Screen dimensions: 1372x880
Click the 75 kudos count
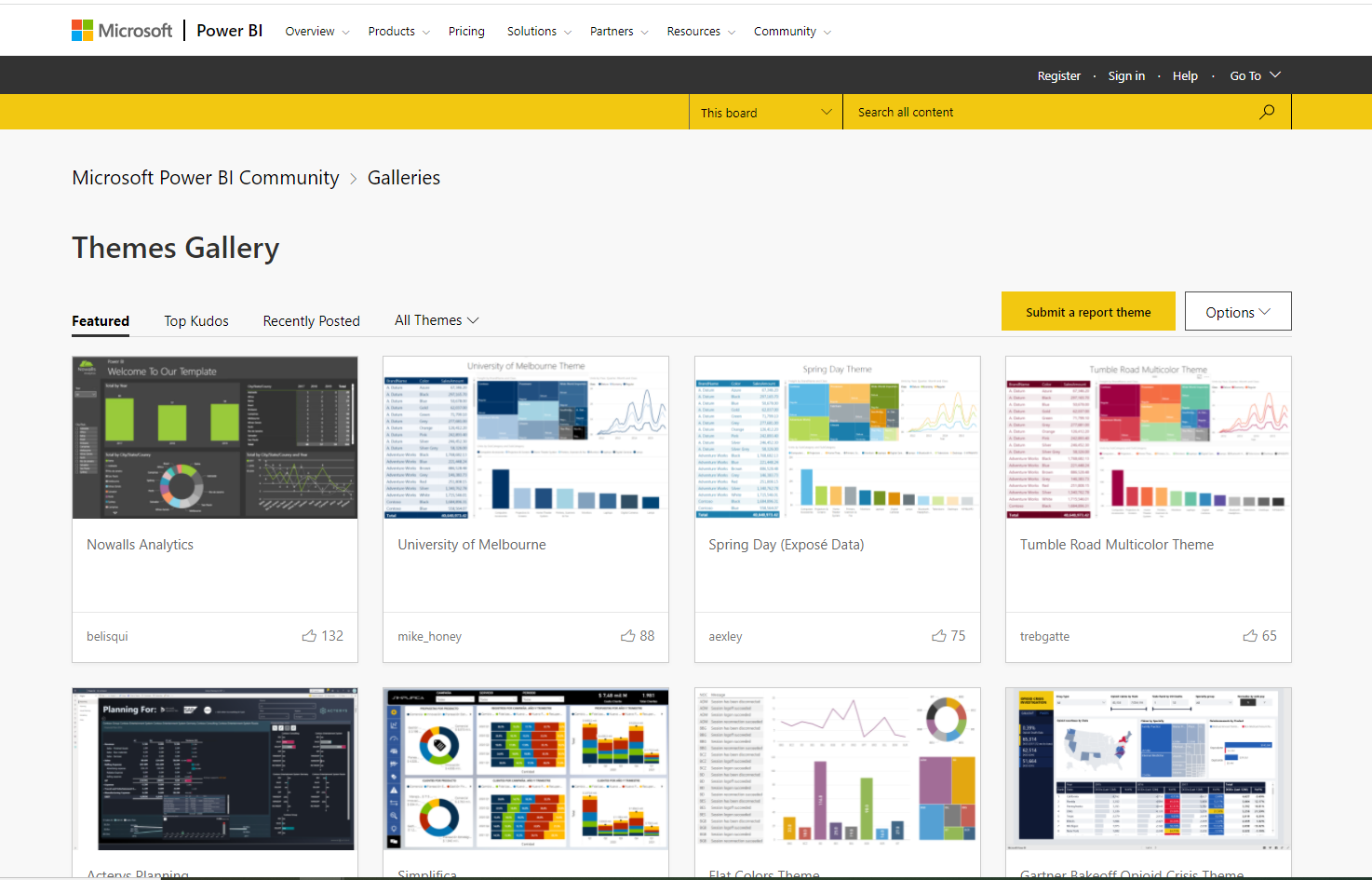click(x=958, y=636)
